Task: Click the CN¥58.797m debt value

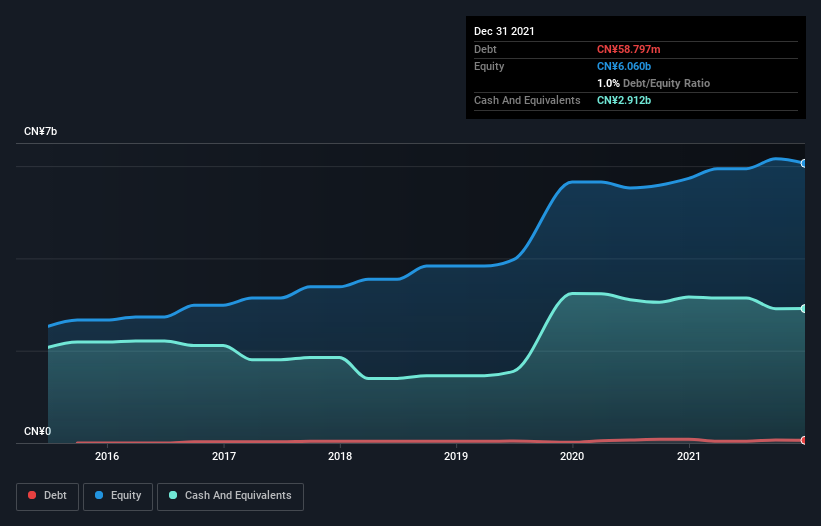Action: click(x=628, y=49)
